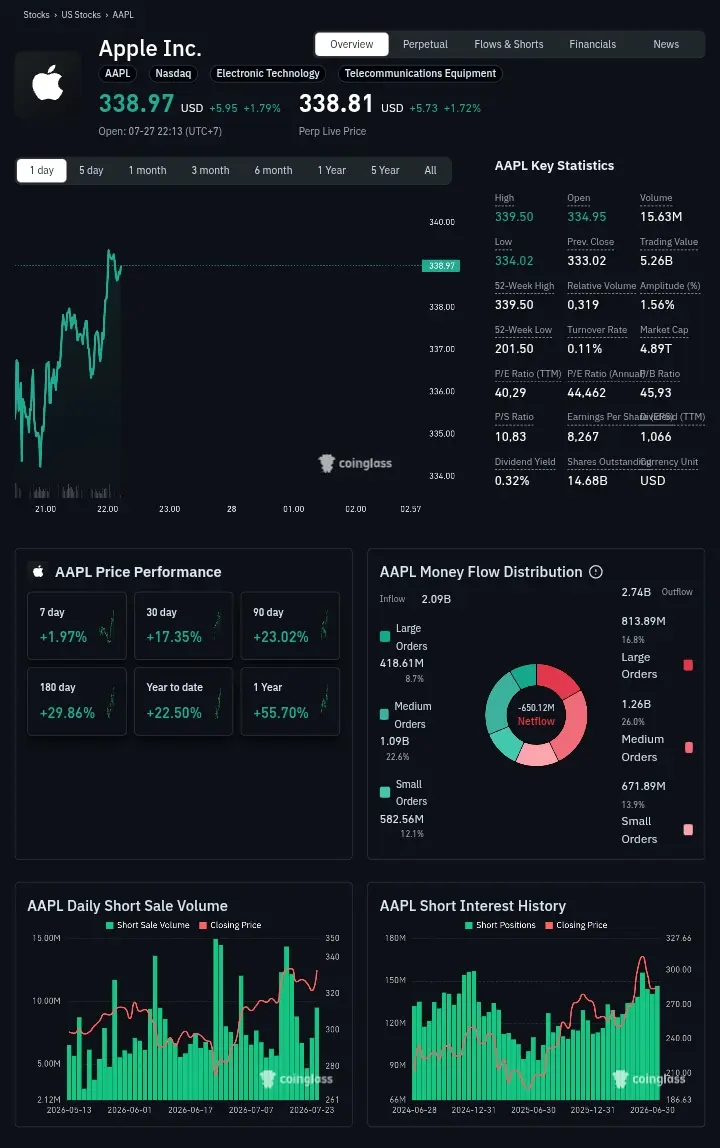The width and height of the screenshot is (720, 1148).
Task: Click the small Apple icon in Price Performance header
Action: coord(39,572)
